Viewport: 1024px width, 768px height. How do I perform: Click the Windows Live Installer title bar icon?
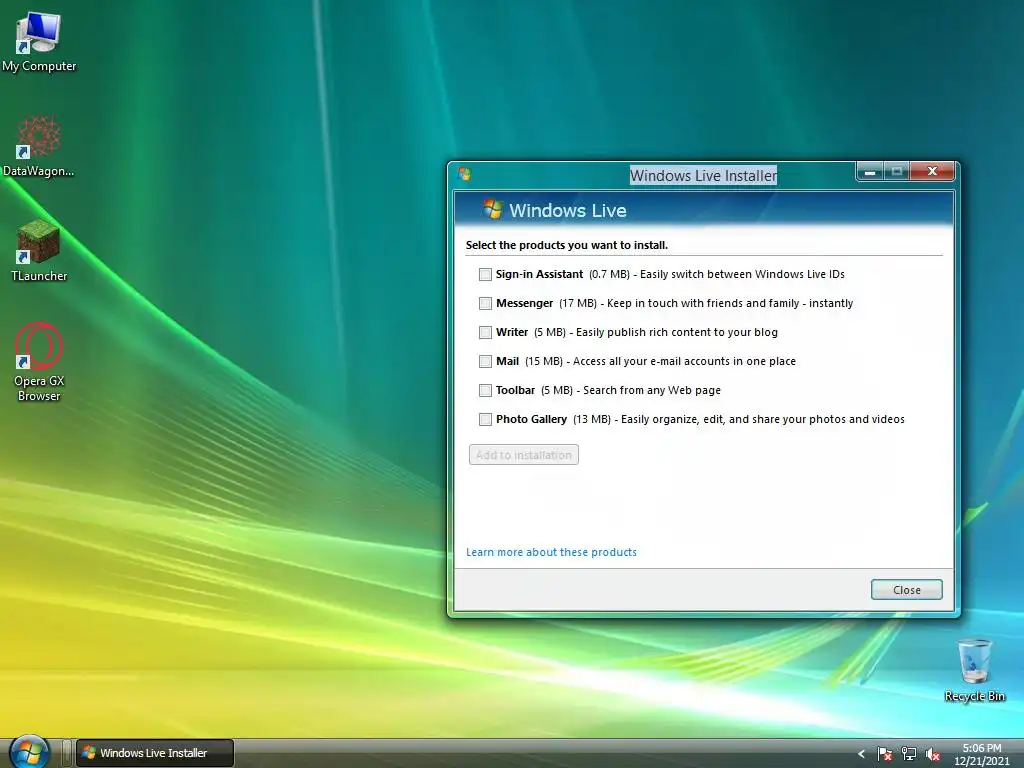tap(464, 174)
